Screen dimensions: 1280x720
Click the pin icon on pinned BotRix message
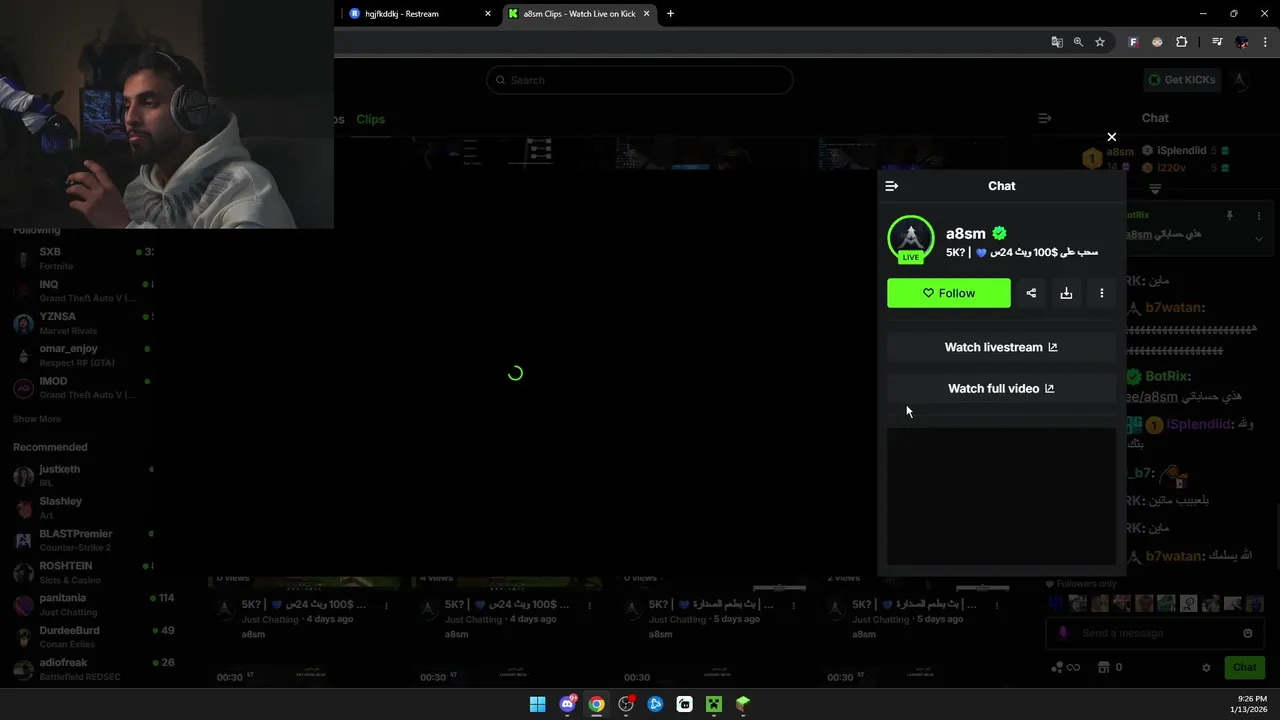coord(1230,215)
